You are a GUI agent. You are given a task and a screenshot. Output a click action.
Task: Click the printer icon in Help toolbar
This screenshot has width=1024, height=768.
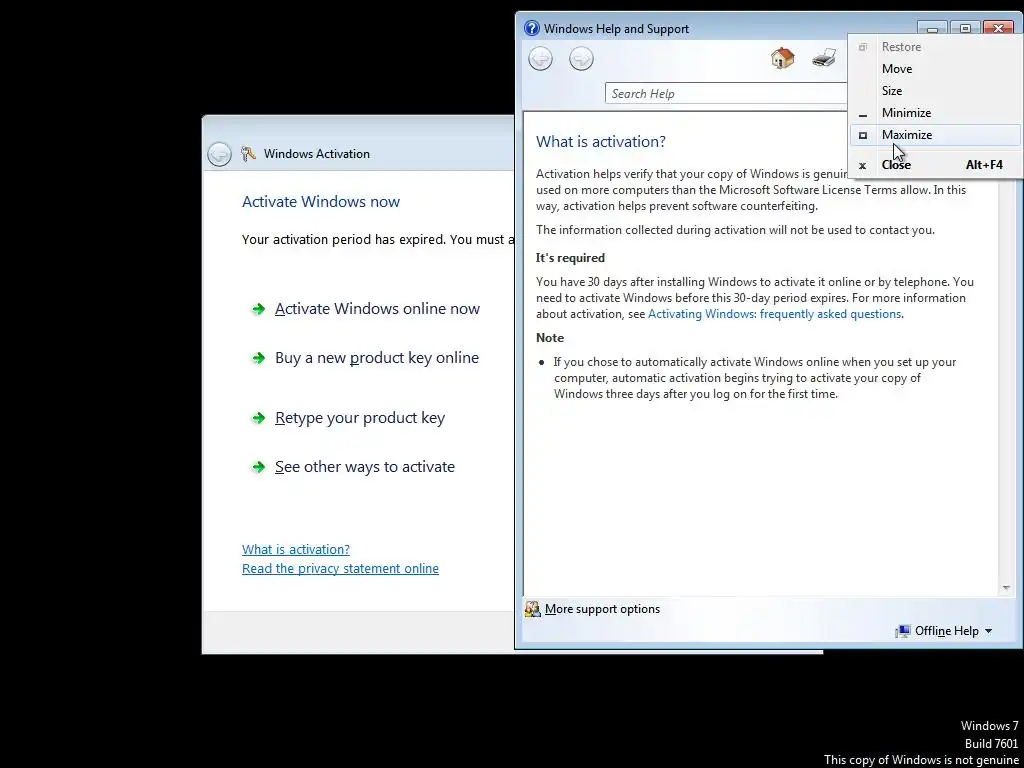point(824,59)
